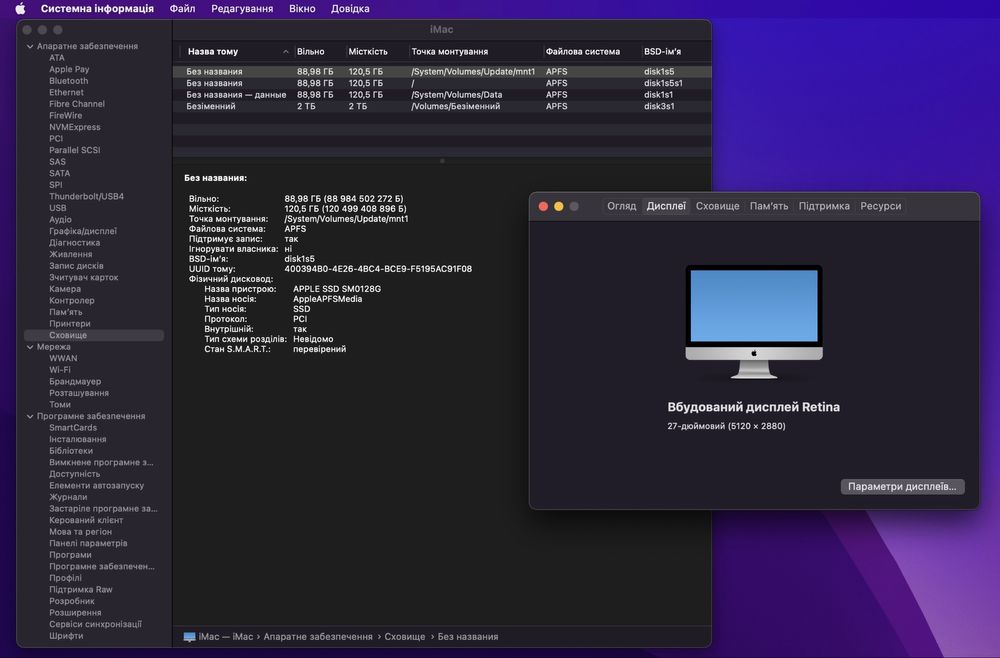Open the Файл menu
Viewport: 1000px width, 658px height.
click(x=182, y=9)
